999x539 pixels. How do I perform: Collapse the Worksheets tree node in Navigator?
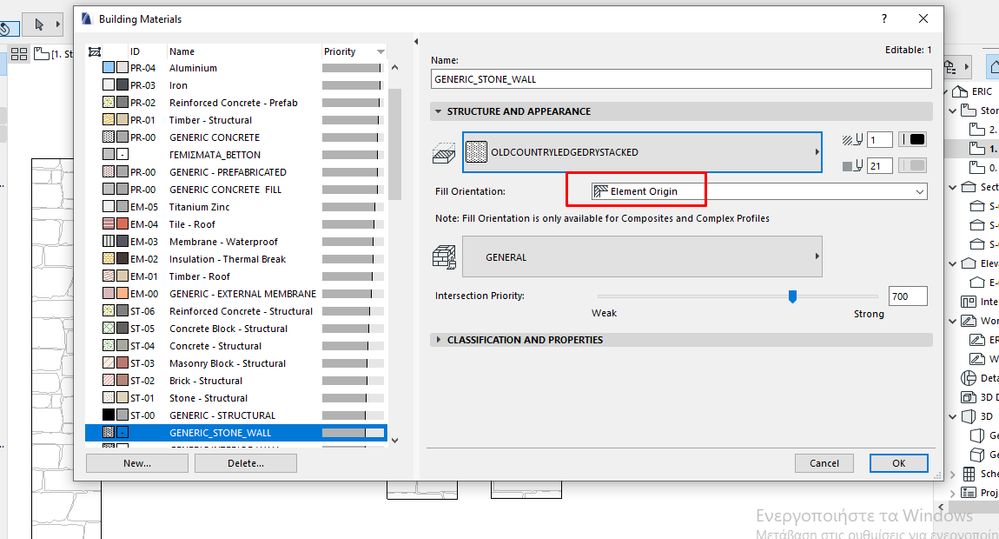952,321
